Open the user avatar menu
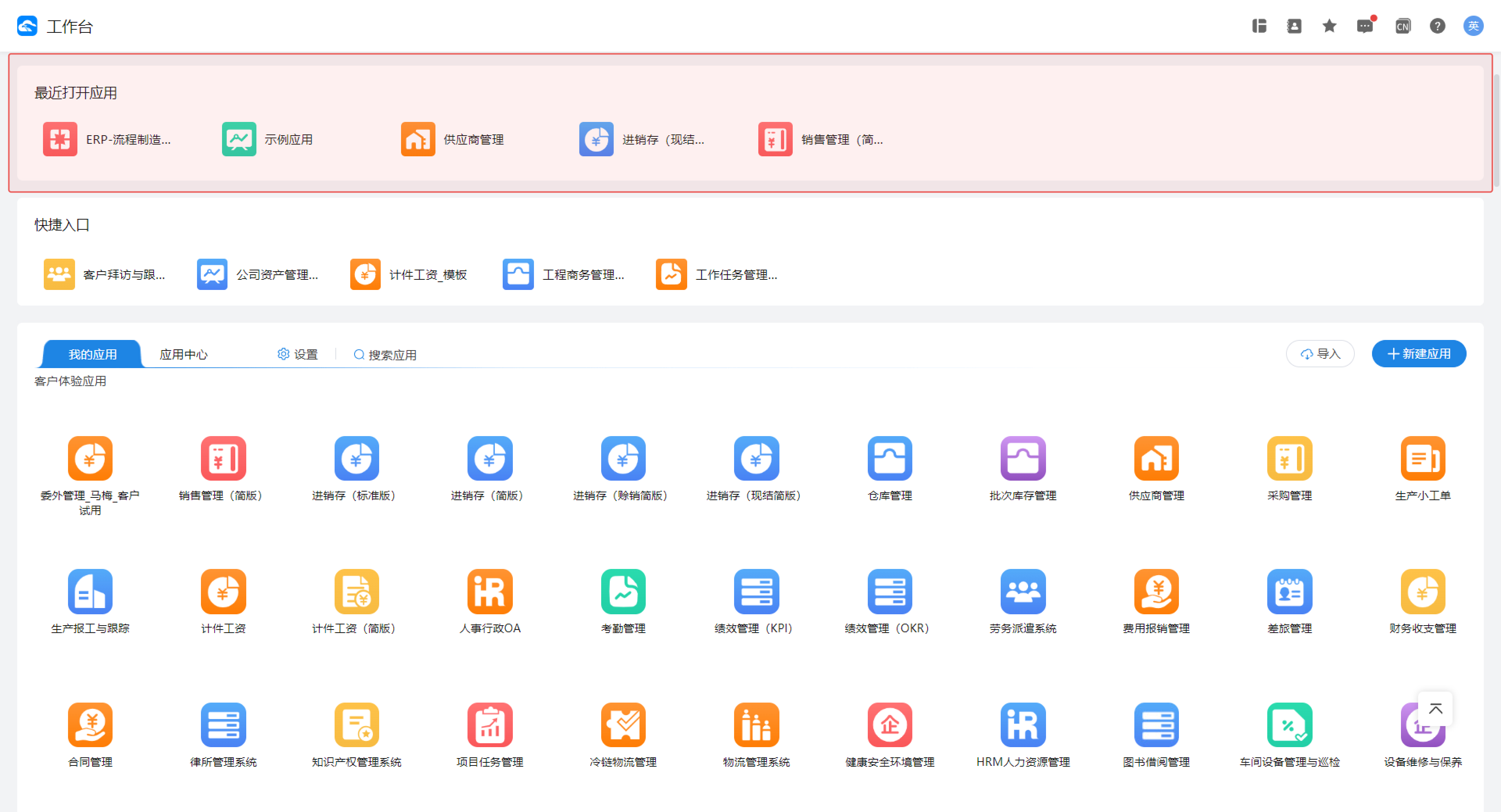Viewport: 1501px width, 812px height. (1472, 26)
